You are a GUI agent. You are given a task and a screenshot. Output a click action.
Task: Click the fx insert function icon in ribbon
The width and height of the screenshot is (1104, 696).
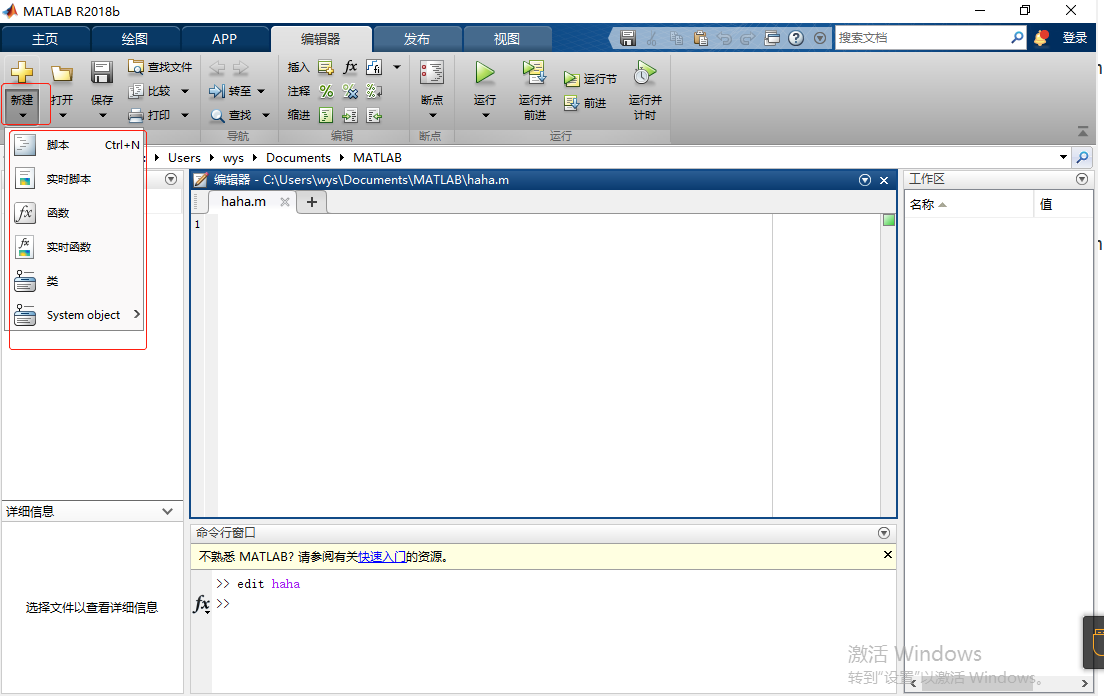click(350, 67)
